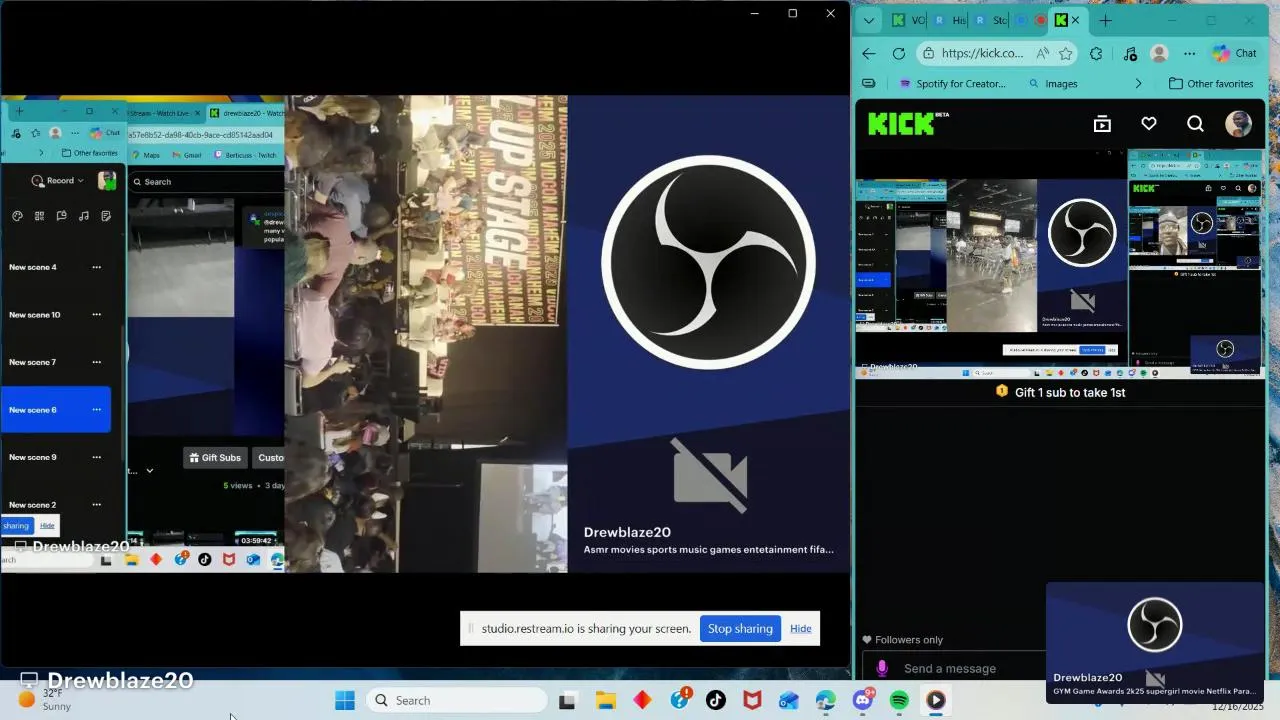Image resolution: width=1280 pixels, height=720 pixels.
Task: Click the Drewblaze20 picture-in-picture OBS overlay
Action: point(1155,643)
